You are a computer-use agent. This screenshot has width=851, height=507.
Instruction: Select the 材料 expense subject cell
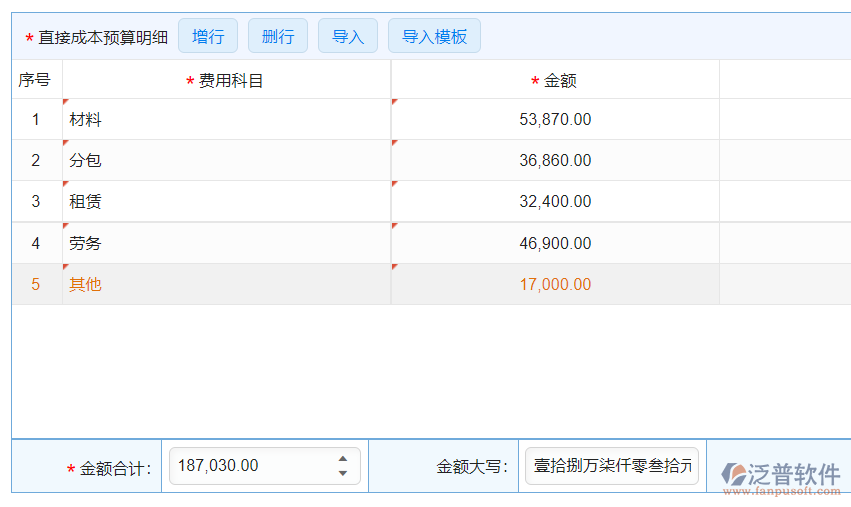point(226,120)
